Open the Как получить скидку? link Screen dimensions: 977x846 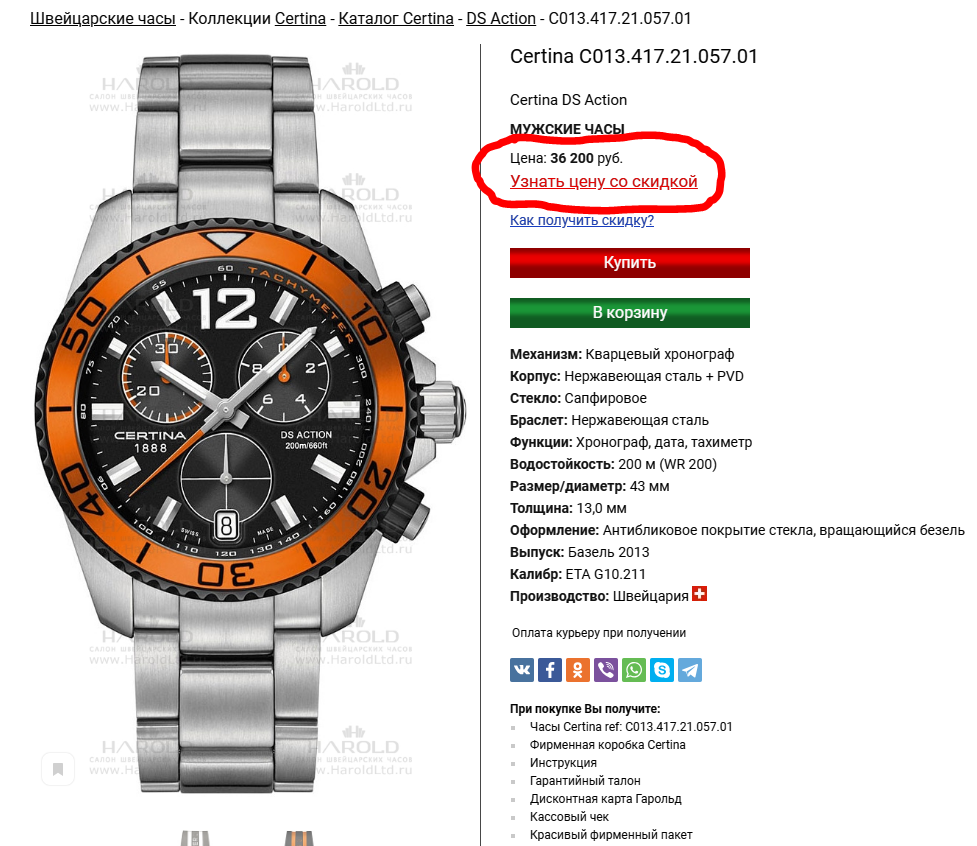click(581, 220)
